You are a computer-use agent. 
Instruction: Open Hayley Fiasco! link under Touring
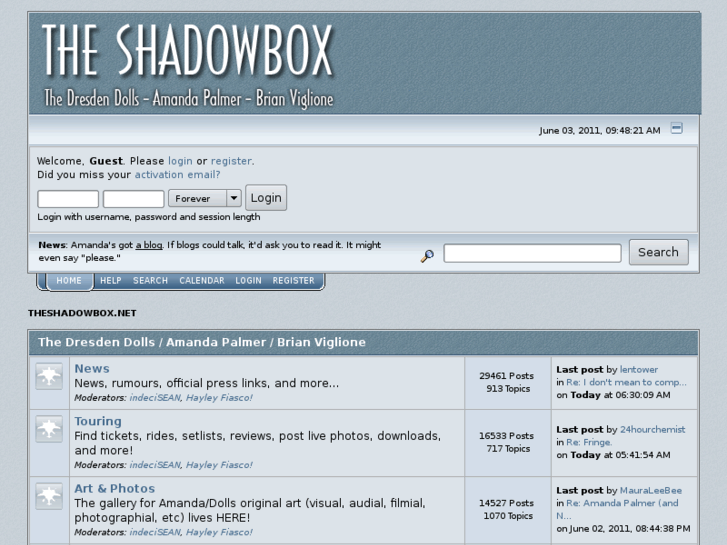219,465
